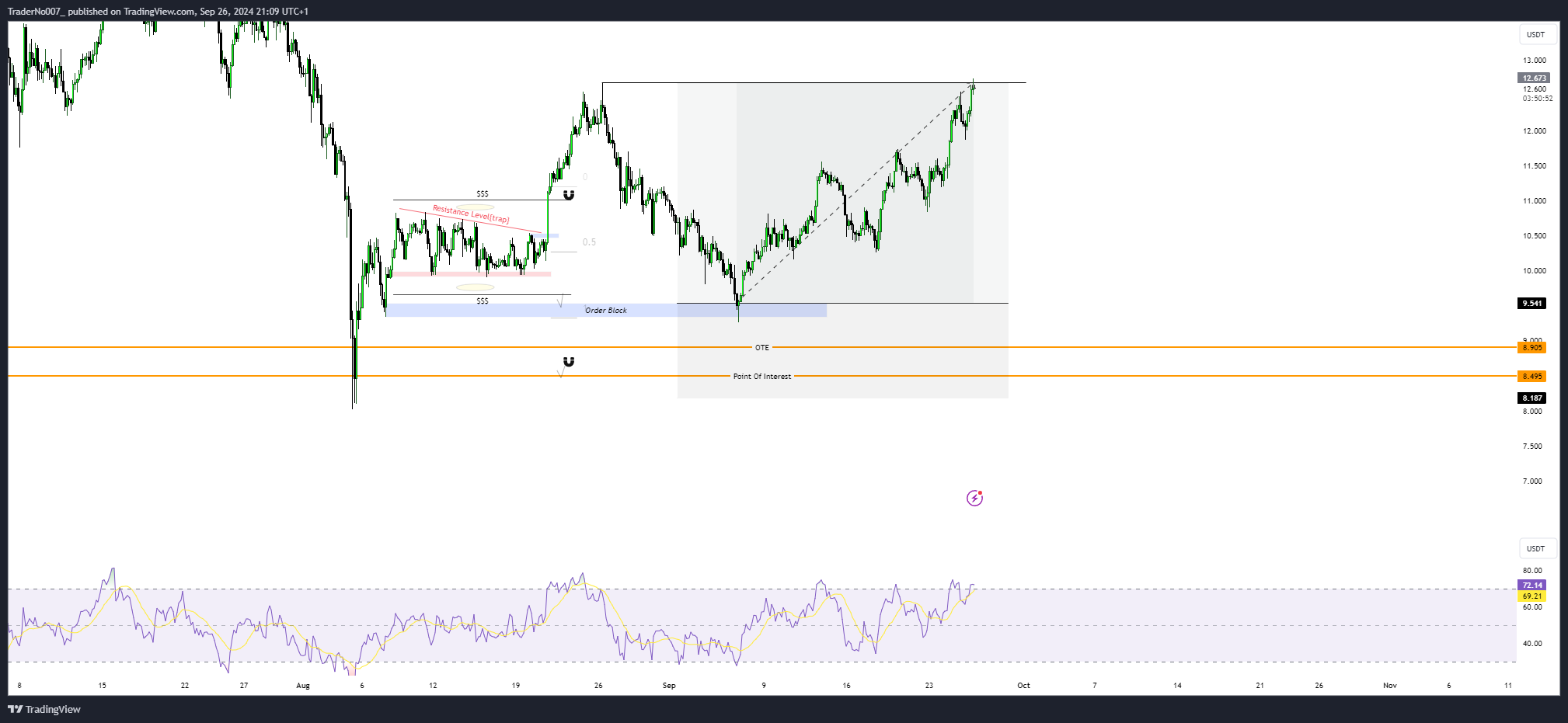This screenshot has width=1568, height=723.
Task: Open the TradingView logo link
Action: coord(44,709)
